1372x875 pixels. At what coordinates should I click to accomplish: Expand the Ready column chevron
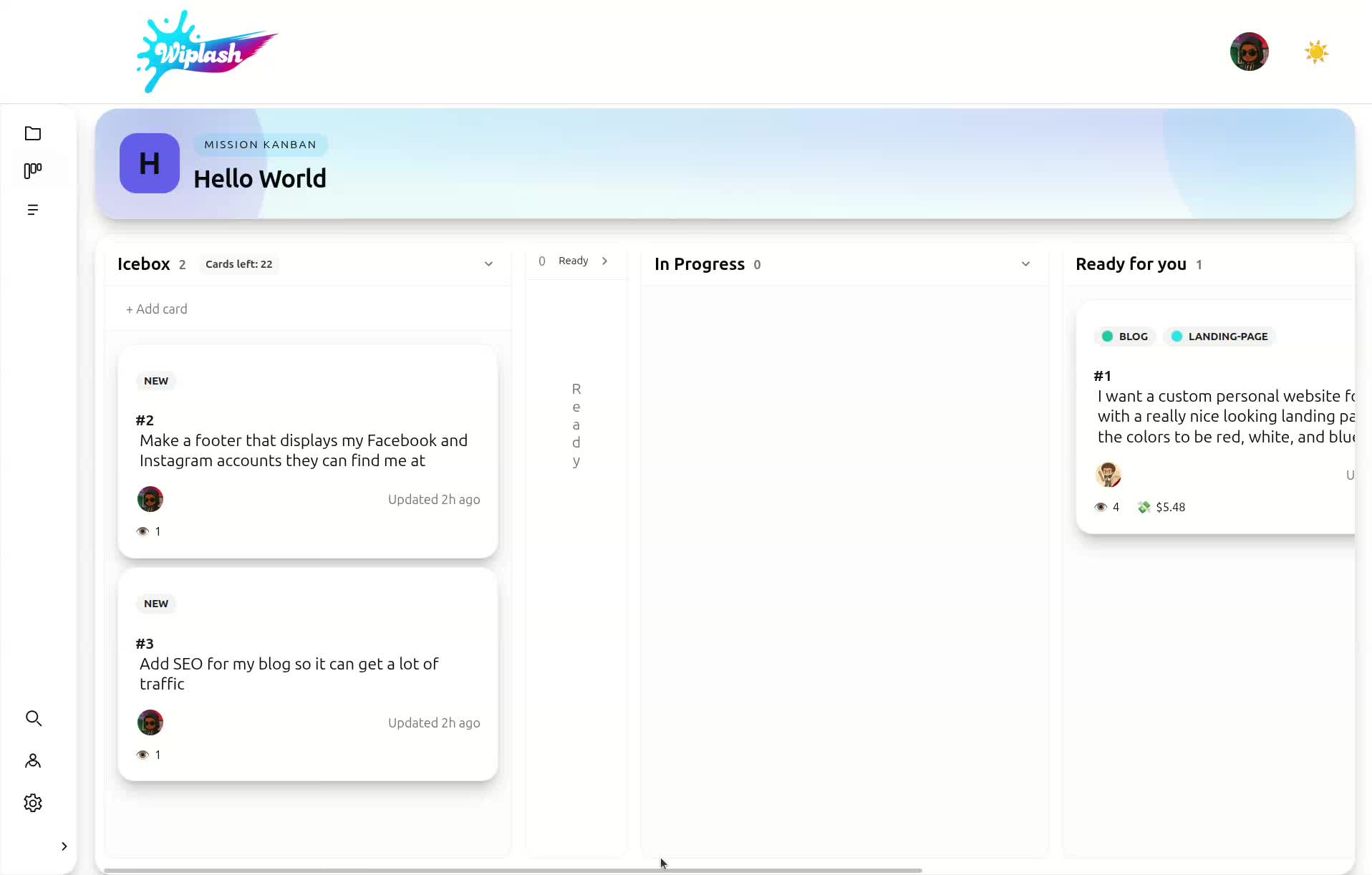tap(605, 261)
